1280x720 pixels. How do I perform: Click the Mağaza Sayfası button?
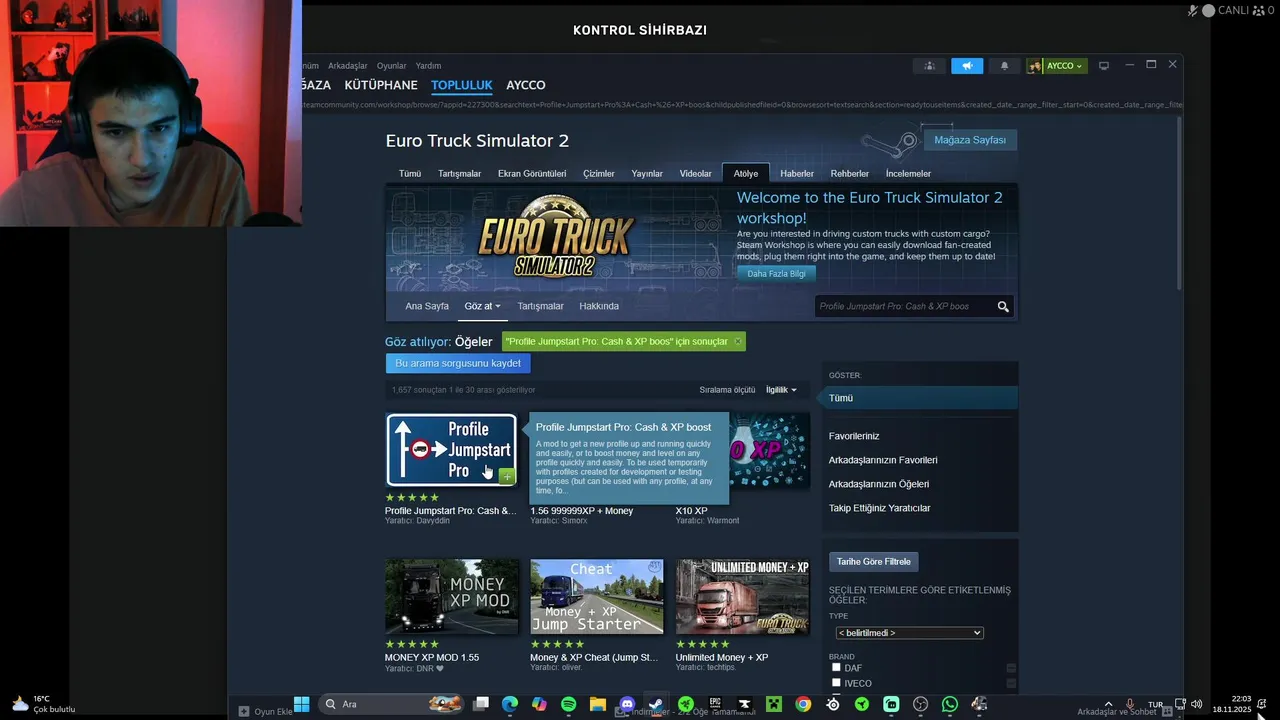[970, 140]
